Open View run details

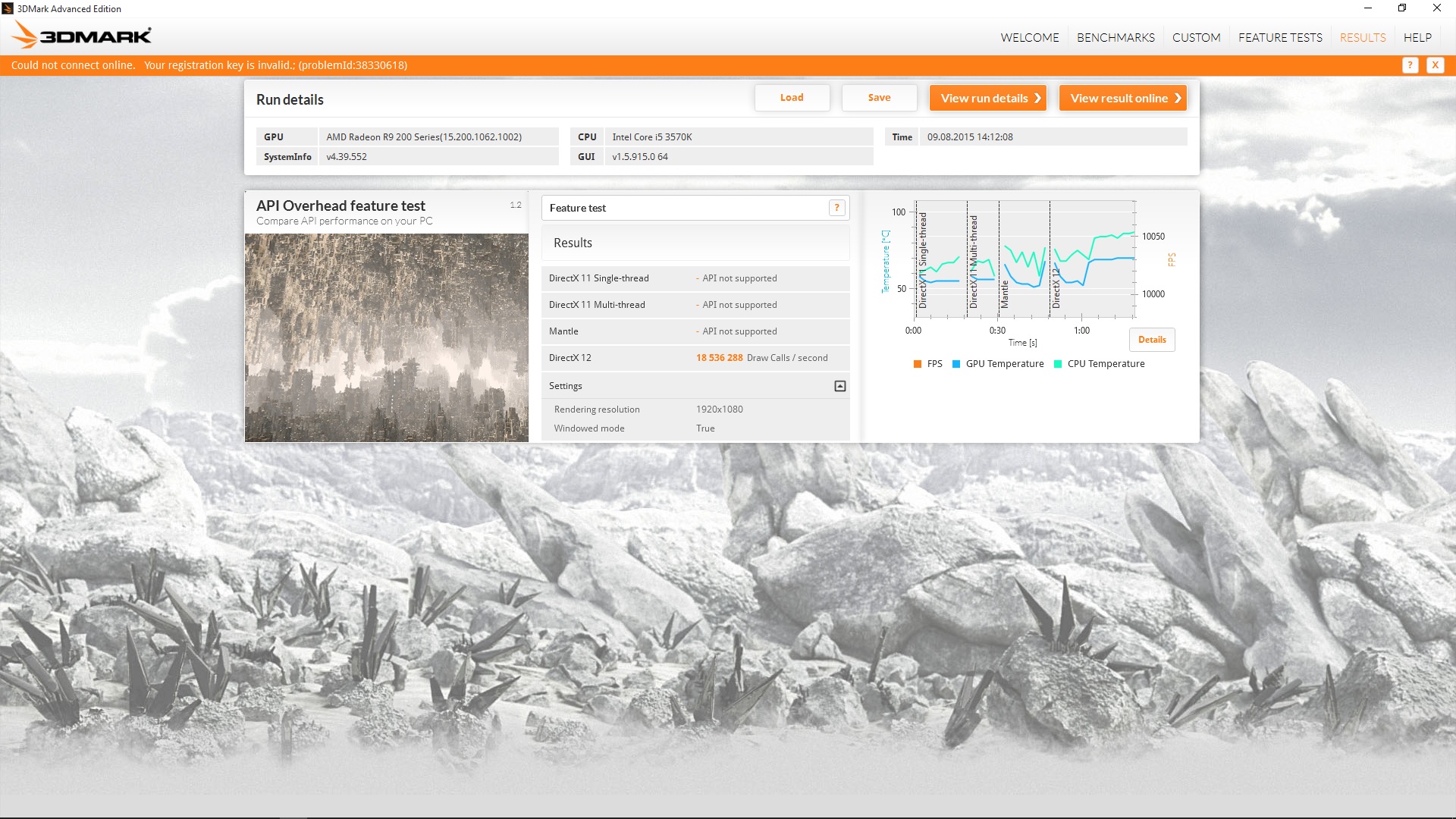(988, 98)
